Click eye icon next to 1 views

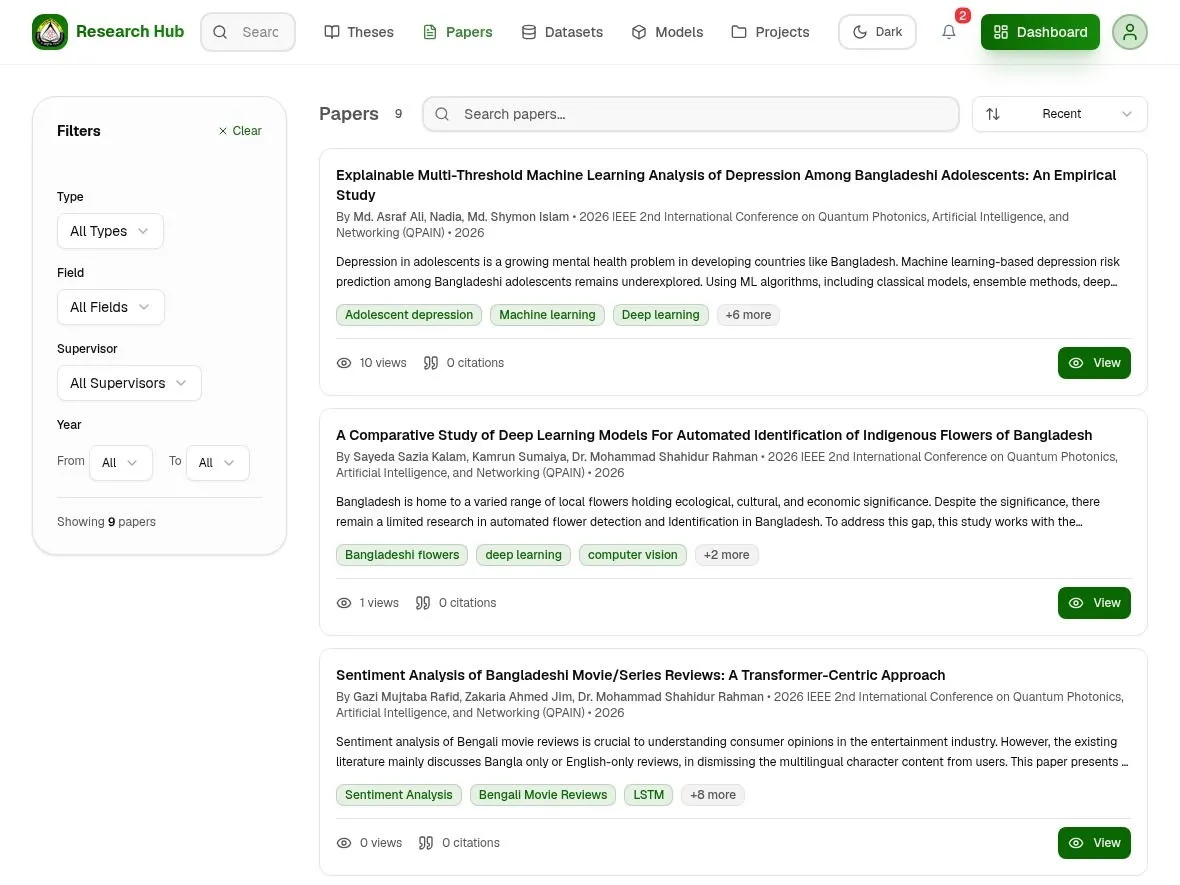344,603
